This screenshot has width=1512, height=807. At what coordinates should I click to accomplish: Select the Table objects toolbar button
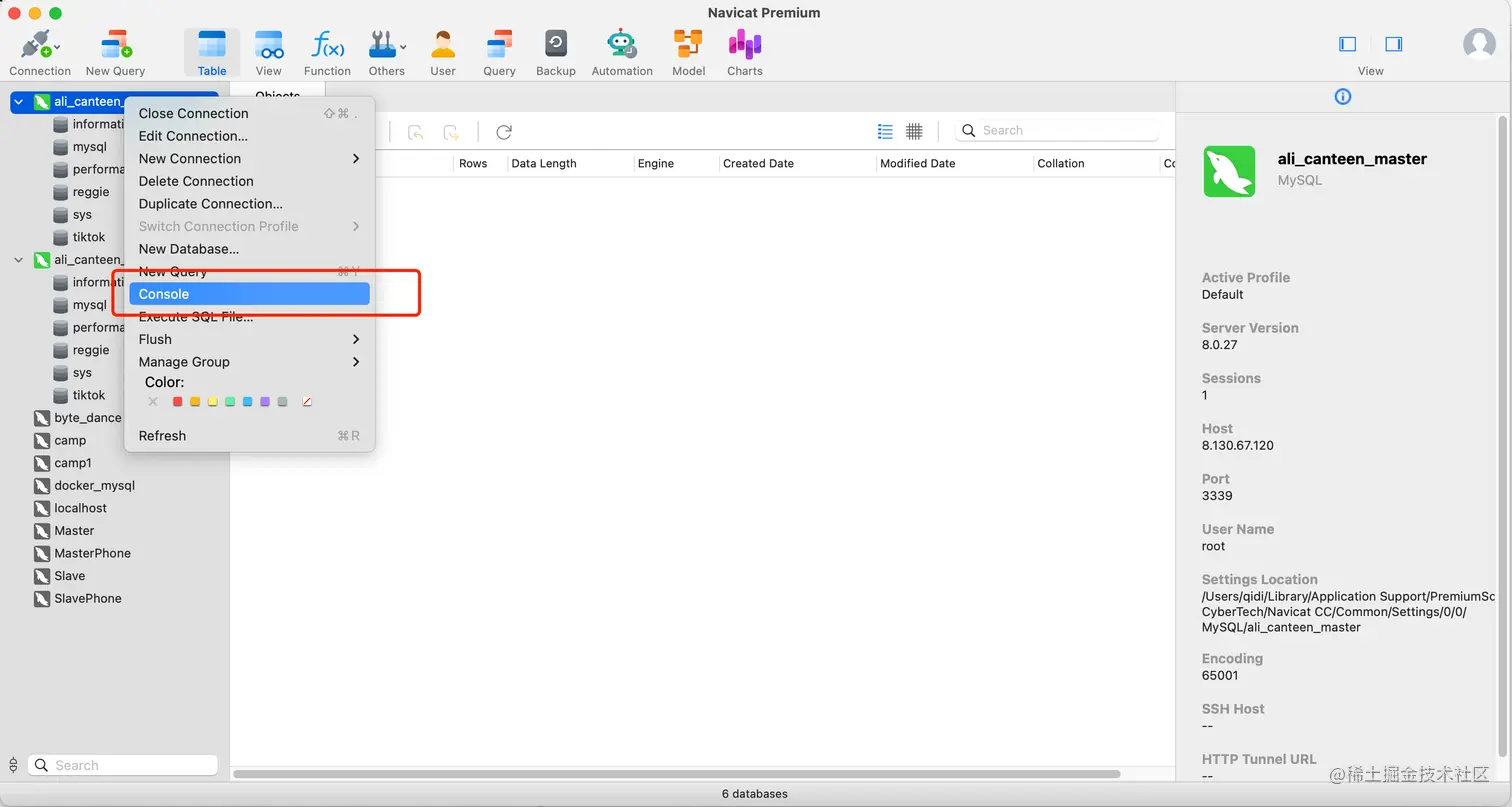pyautogui.click(x=212, y=52)
